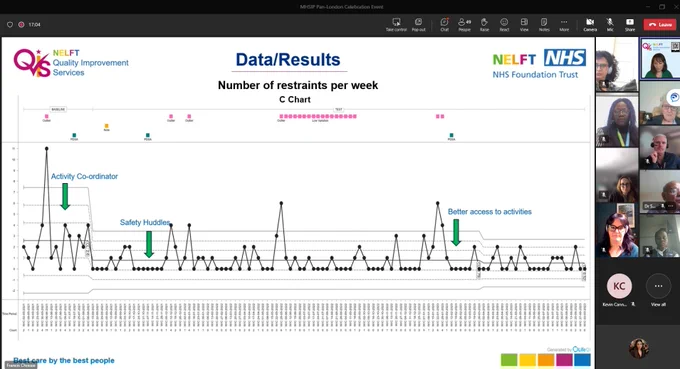Click the red recording indicator
The width and height of the screenshot is (680, 369).
coord(21,25)
